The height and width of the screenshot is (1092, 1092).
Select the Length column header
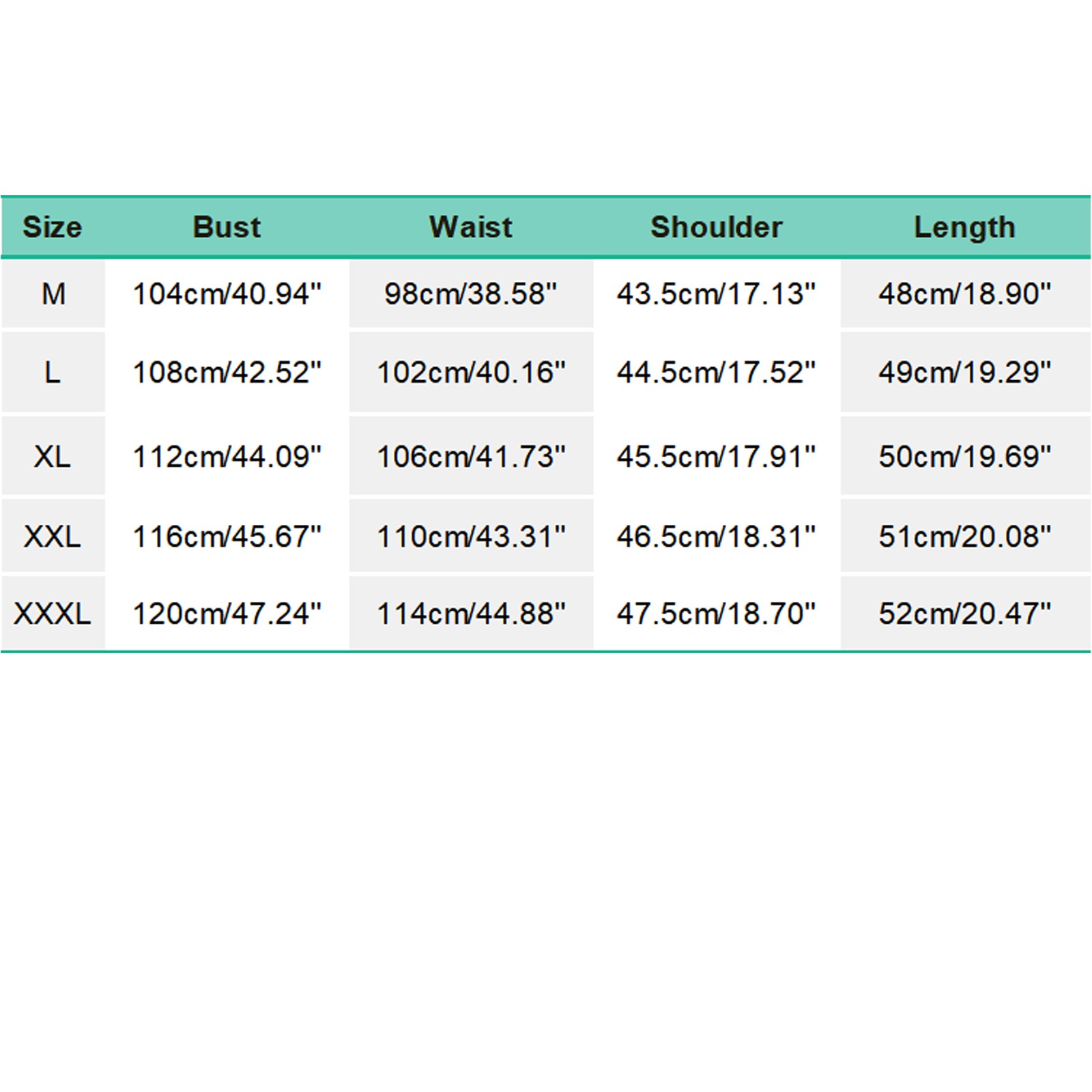(x=964, y=227)
